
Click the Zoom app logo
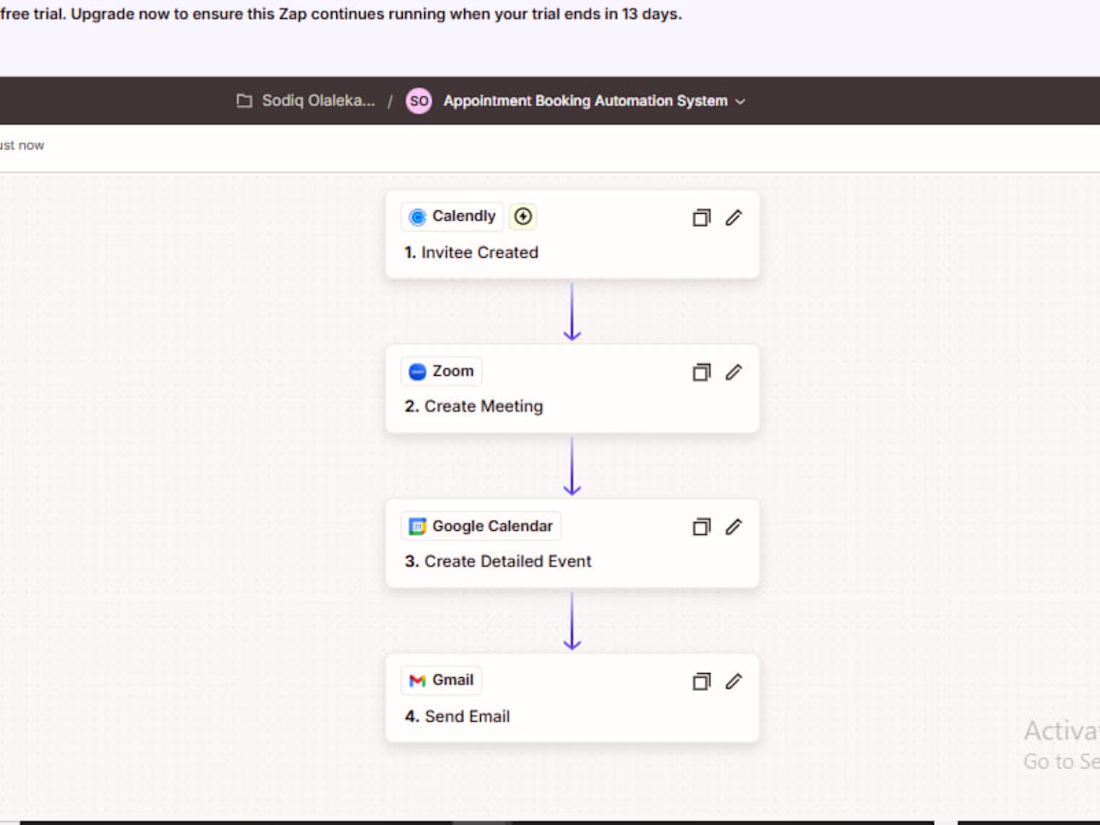point(417,371)
